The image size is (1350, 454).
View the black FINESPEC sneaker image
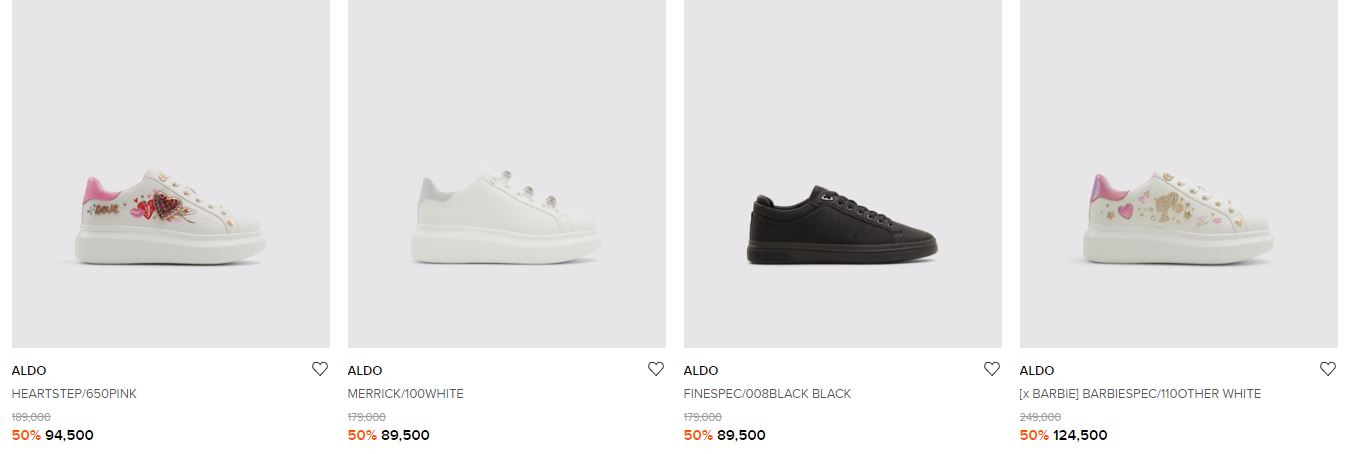click(843, 174)
